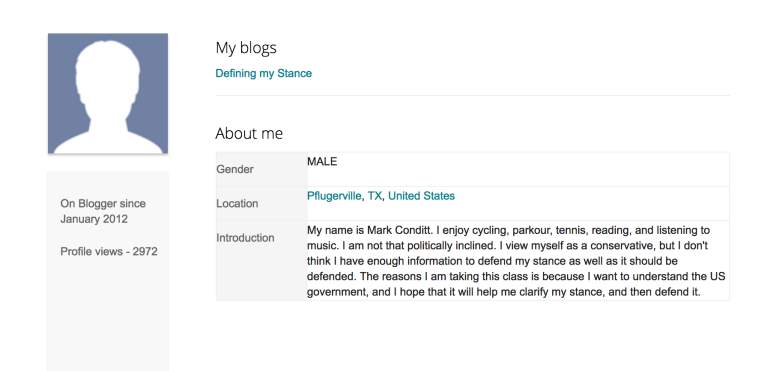This screenshot has height=371, width=782.
Task: Click the On Blogger since January 2012 text
Action: click(x=103, y=211)
